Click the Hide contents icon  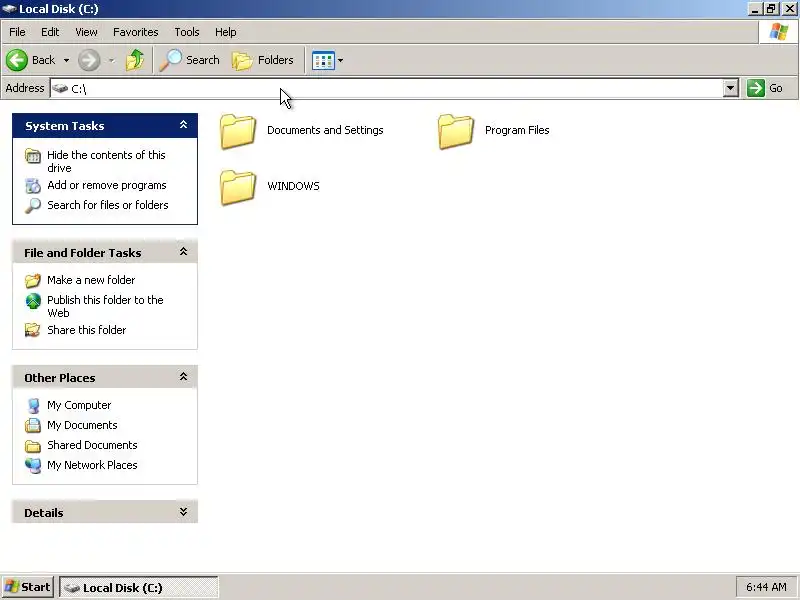(x=33, y=156)
